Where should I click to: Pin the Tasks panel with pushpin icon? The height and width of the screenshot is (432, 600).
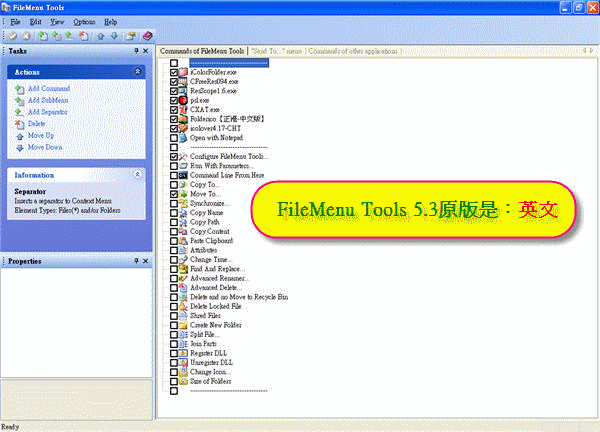pos(136,50)
